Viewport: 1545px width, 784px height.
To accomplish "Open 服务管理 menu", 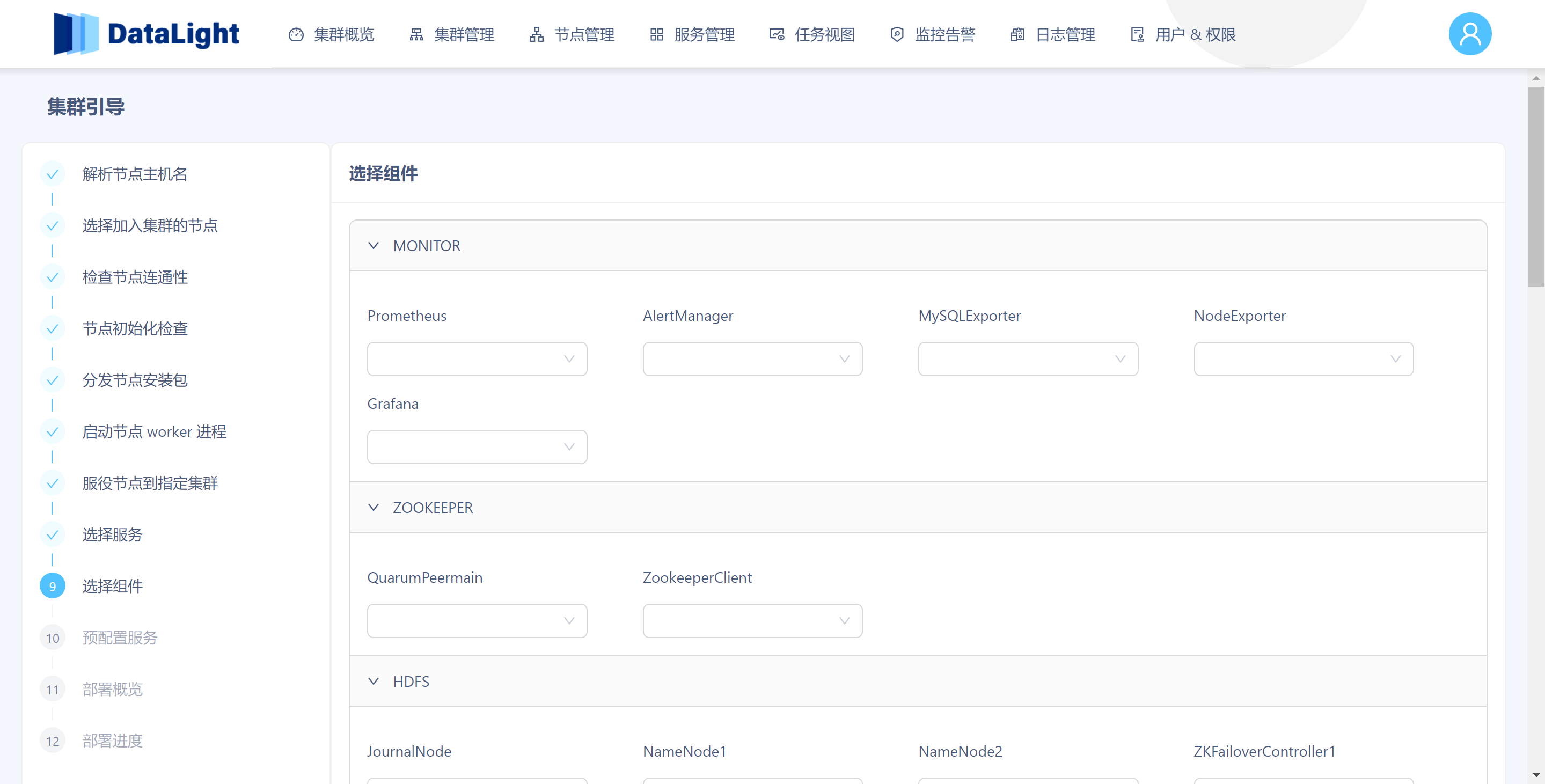I will tap(692, 35).
